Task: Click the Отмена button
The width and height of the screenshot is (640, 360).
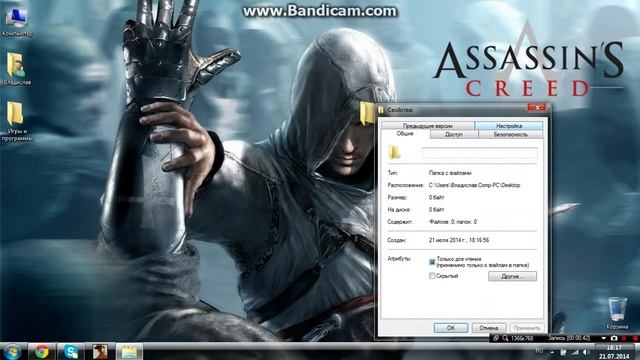Action: [489, 328]
